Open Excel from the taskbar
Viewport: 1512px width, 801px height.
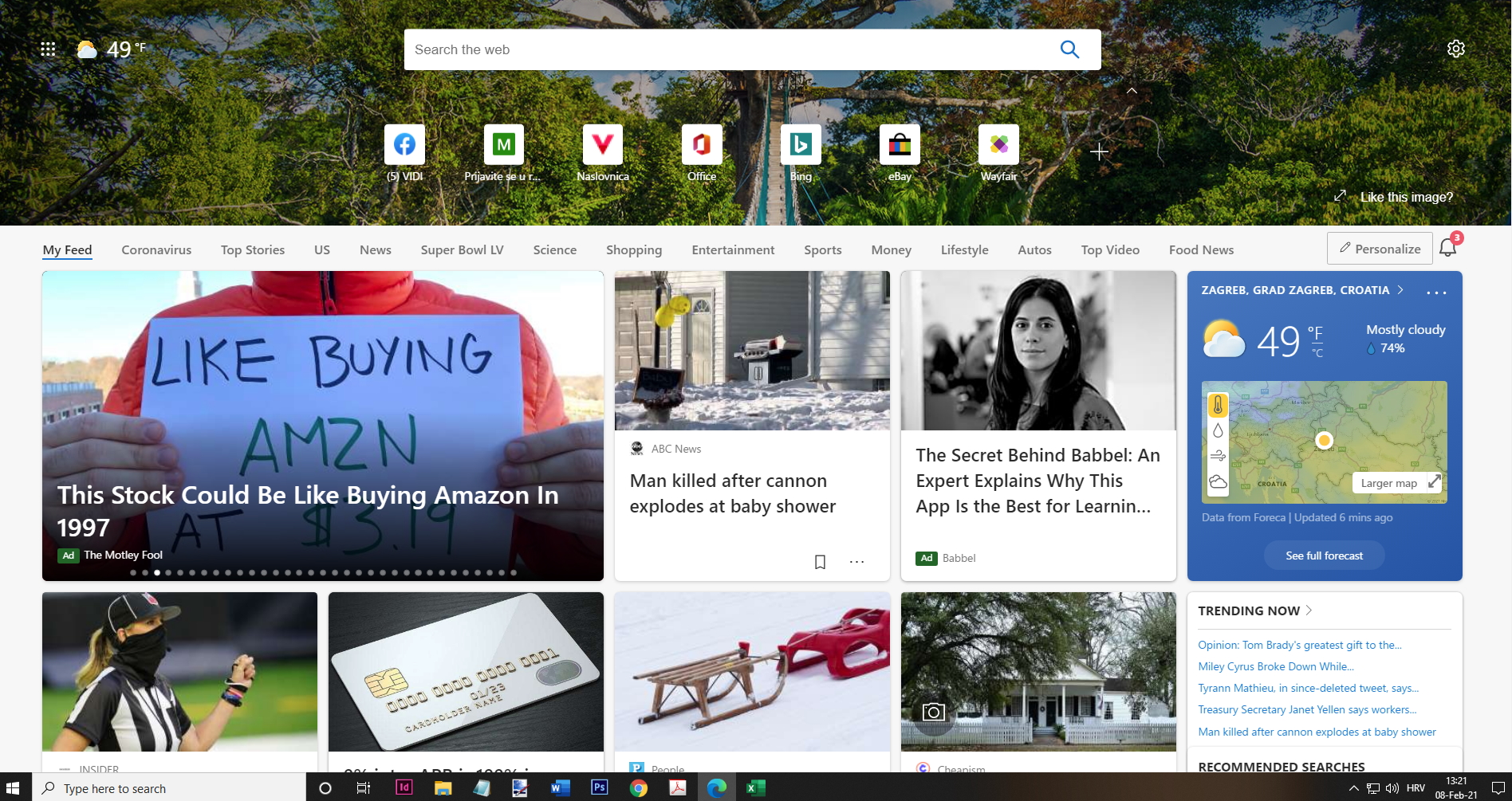point(754,787)
